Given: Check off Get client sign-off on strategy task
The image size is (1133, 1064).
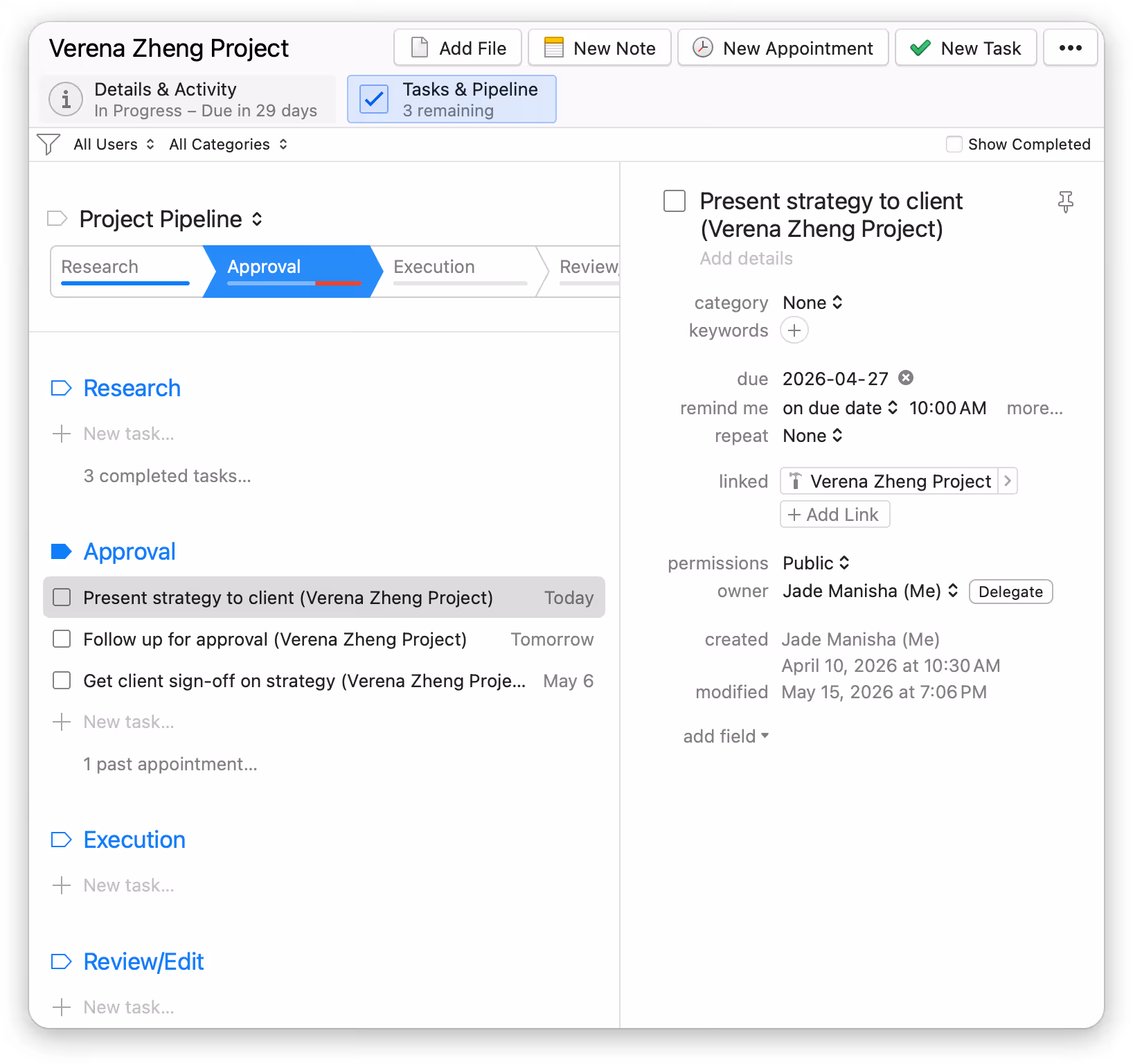Looking at the screenshot, I should point(62,680).
